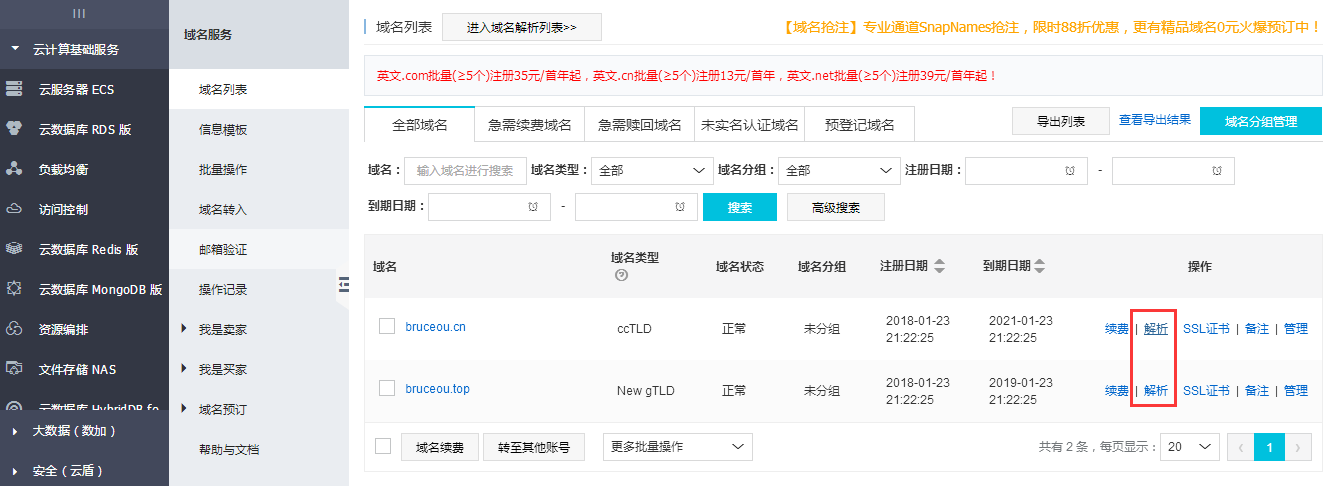
Task: Switch to the 未实名认证域名 tab
Action: pyautogui.click(x=749, y=124)
